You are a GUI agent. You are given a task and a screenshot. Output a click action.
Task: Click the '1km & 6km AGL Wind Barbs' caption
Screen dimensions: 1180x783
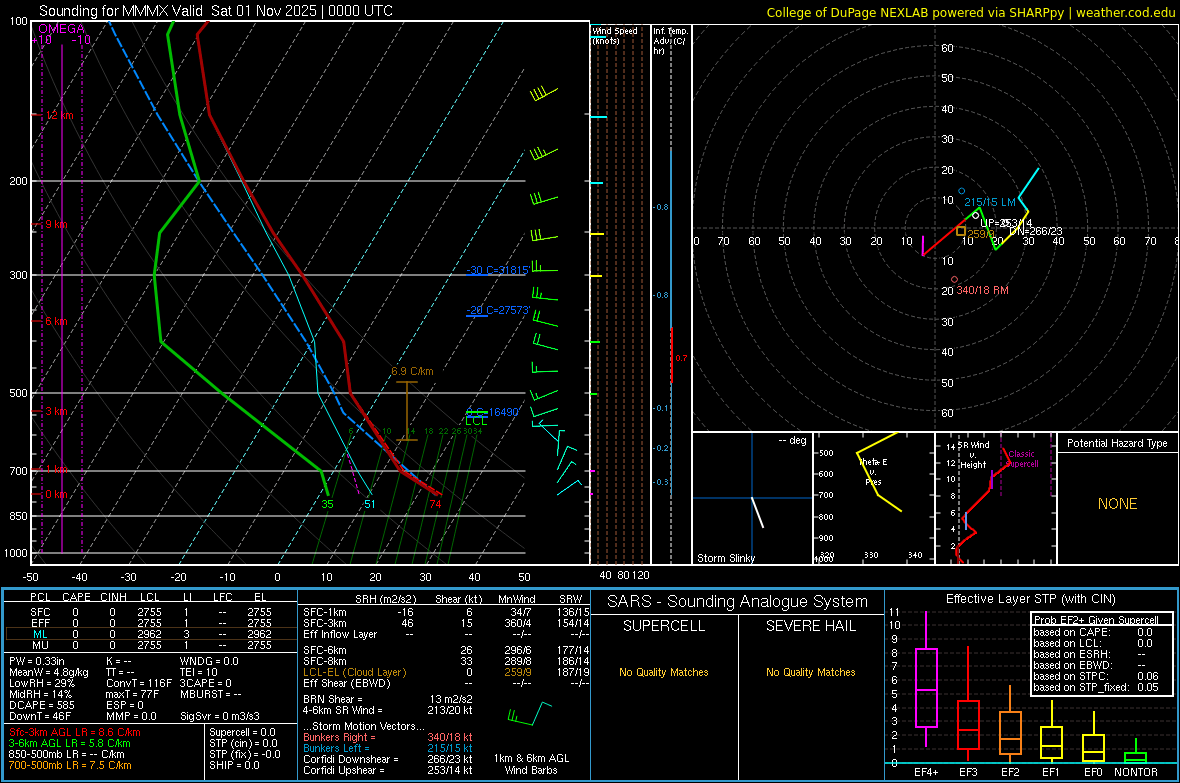pos(531,764)
